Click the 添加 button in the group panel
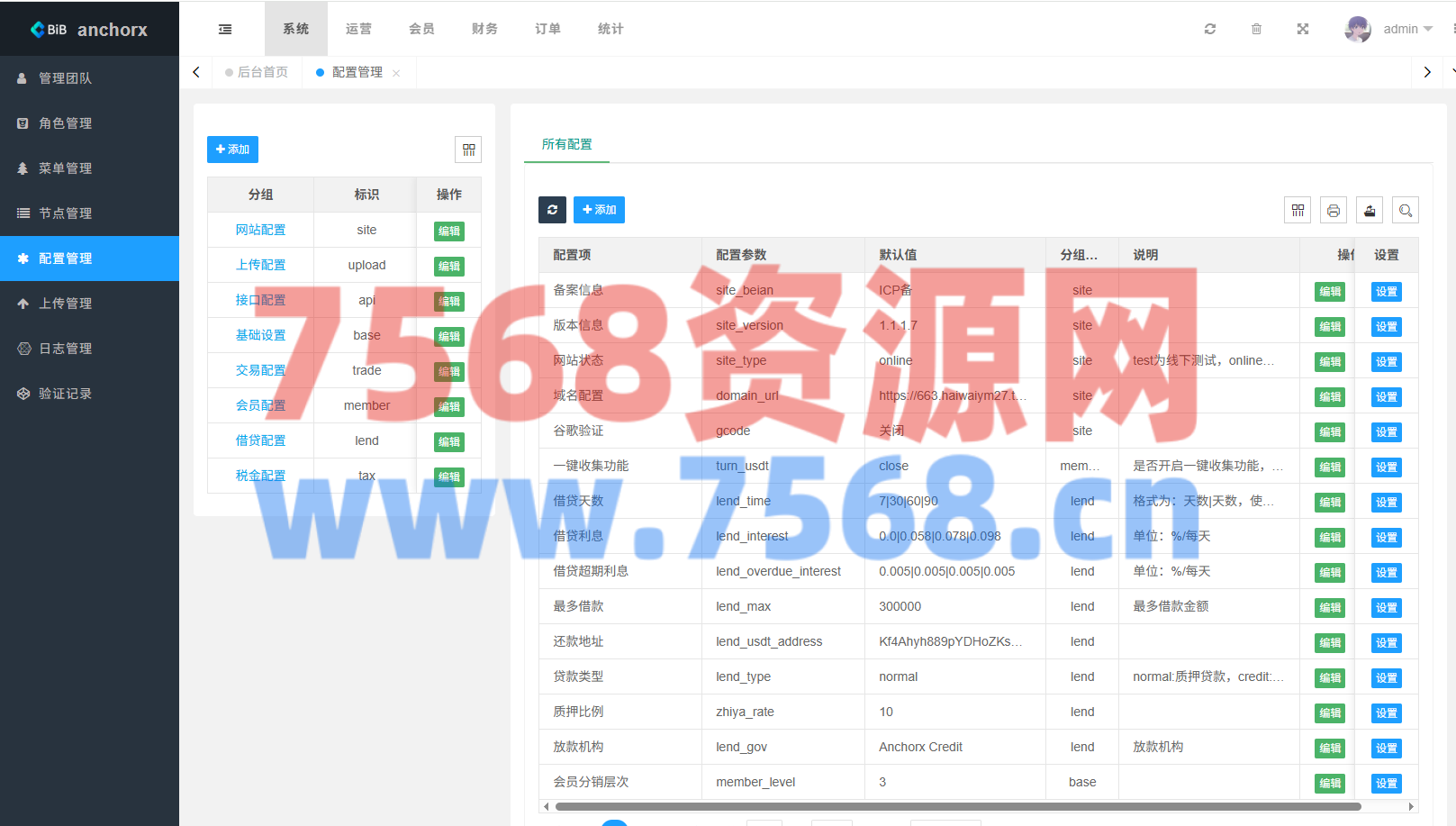This screenshot has height=826, width=1456. (232, 150)
